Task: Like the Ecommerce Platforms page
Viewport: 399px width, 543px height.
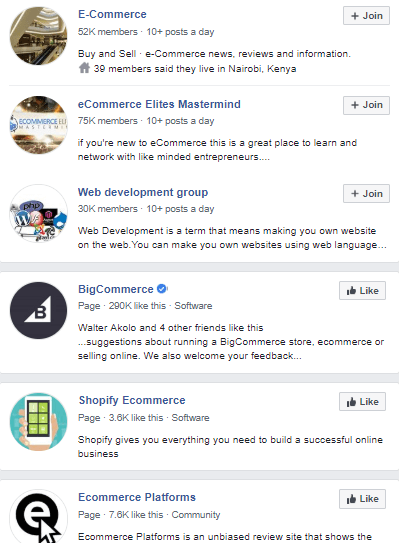Action: pos(362,499)
